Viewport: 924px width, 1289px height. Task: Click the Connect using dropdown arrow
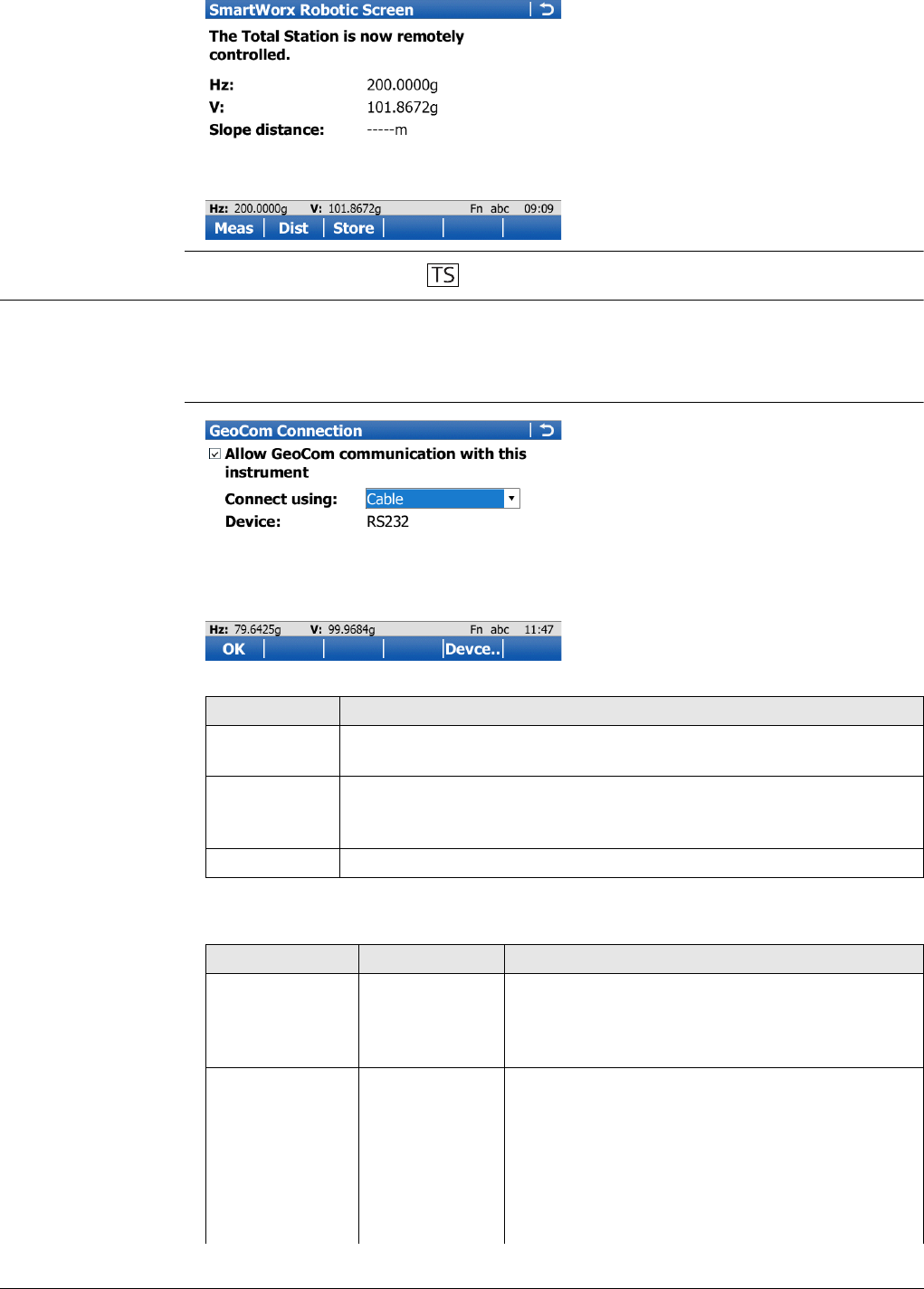tap(511, 499)
